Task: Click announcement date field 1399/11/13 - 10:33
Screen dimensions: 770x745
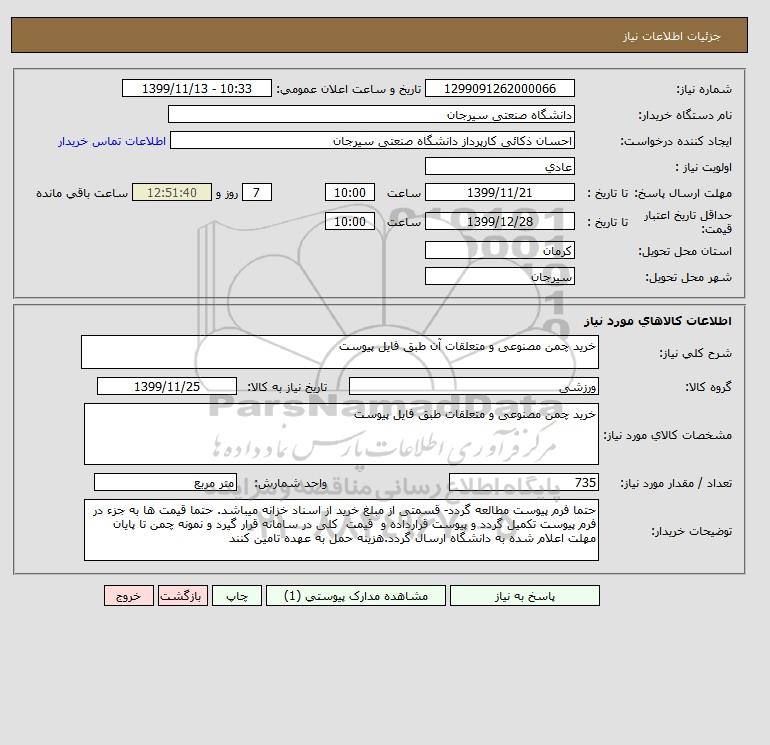Action: (x=196, y=88)
